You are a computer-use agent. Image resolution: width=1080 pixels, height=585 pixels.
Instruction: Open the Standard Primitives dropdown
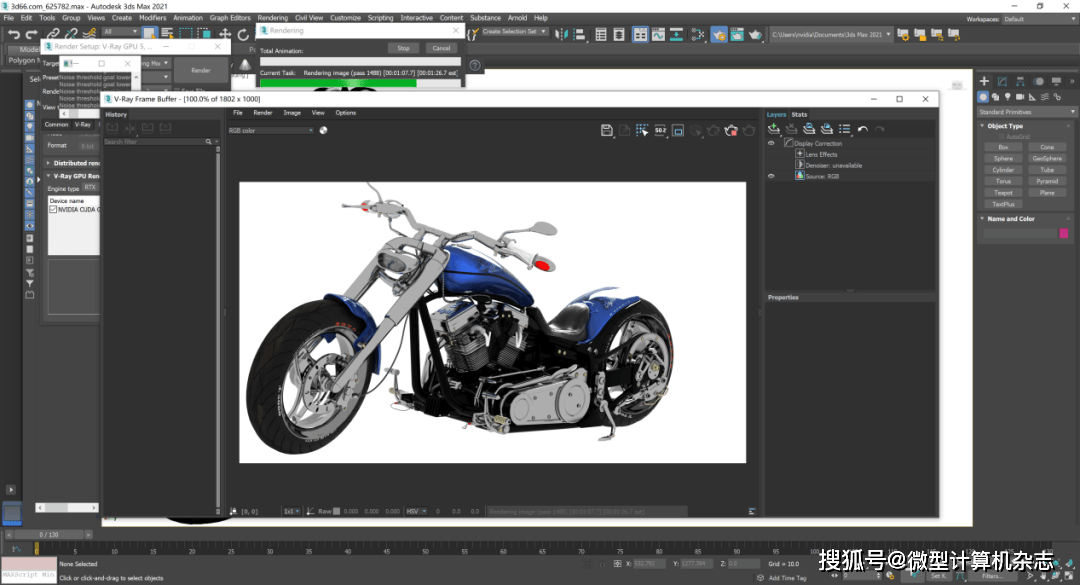point(1026,112)
